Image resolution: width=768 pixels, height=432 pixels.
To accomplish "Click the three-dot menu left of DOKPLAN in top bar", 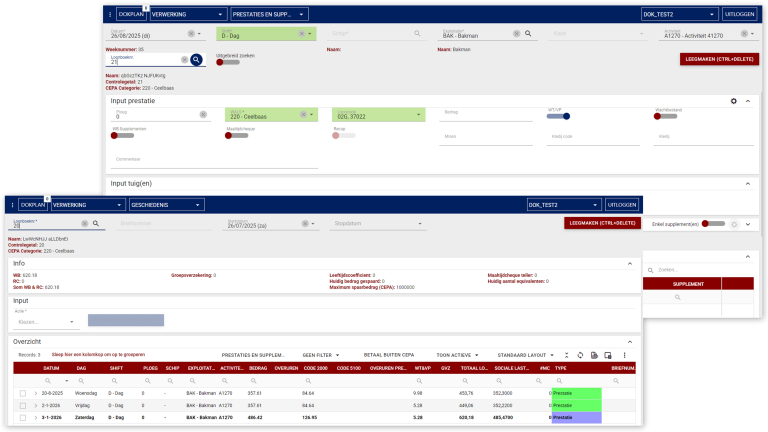I will click(x=110, y=14).
